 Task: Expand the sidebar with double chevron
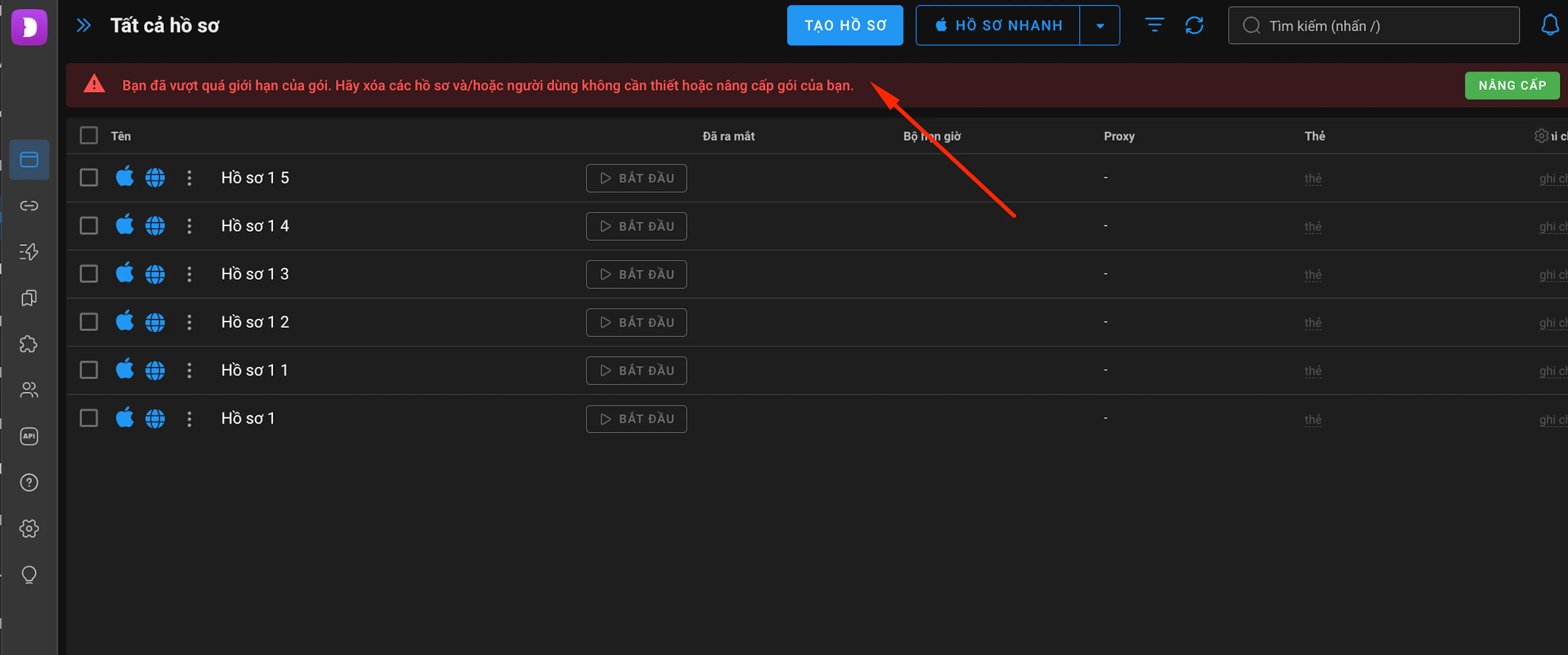pyautogui.click(x=83, y=26)
